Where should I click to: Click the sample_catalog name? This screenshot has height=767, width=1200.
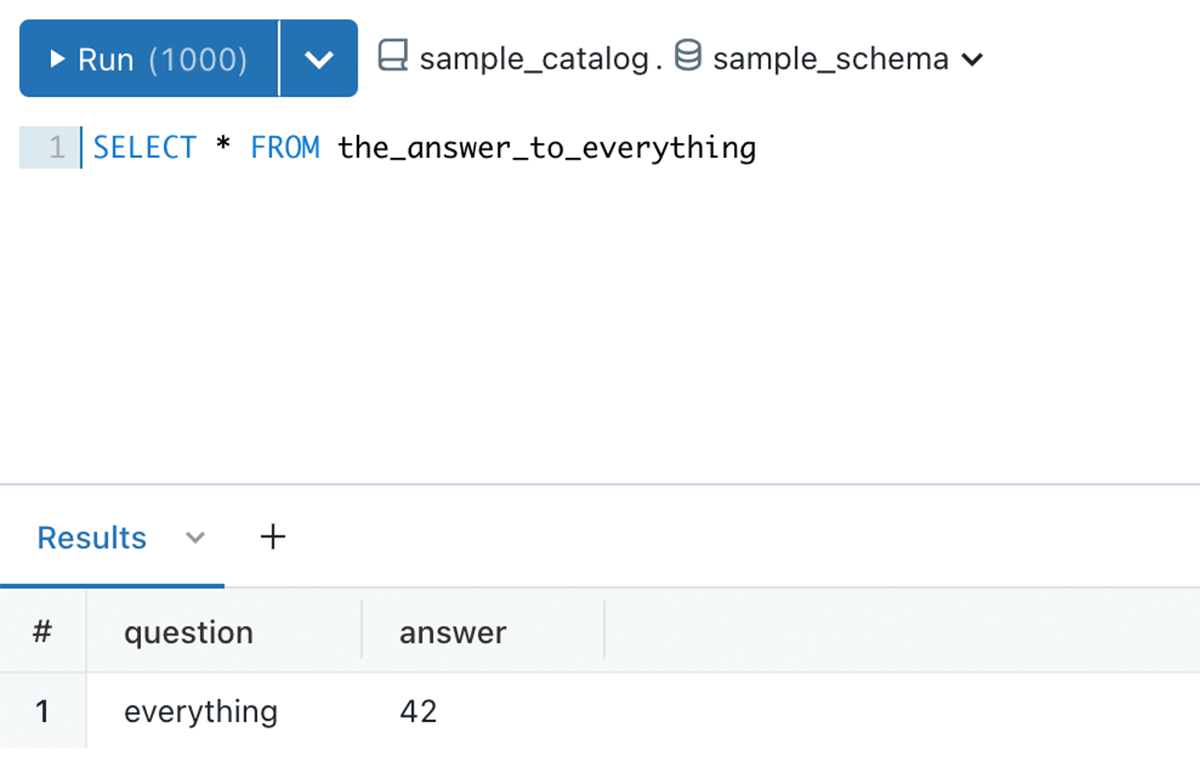point(534,59)
